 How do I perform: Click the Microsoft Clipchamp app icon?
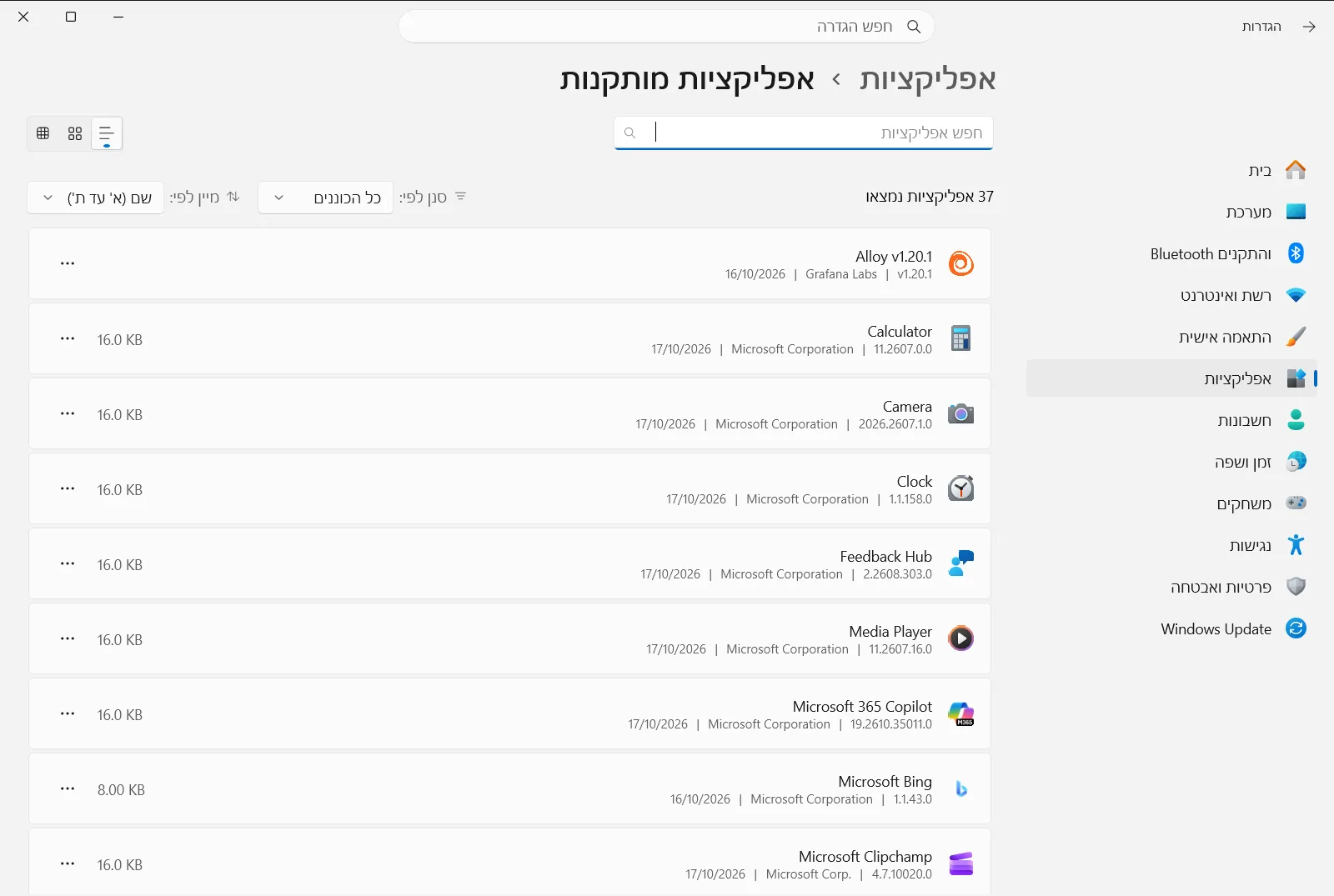[961, 863]
